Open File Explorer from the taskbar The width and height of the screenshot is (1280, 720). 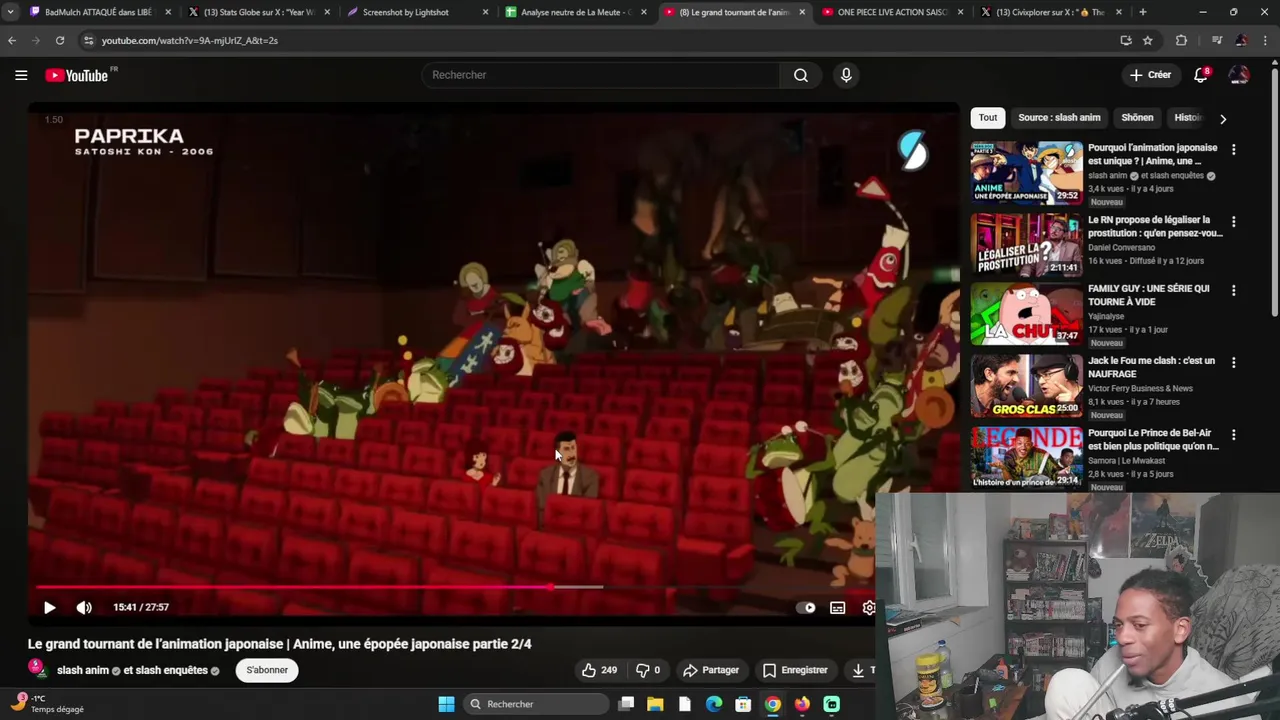(x=655, y=704)
